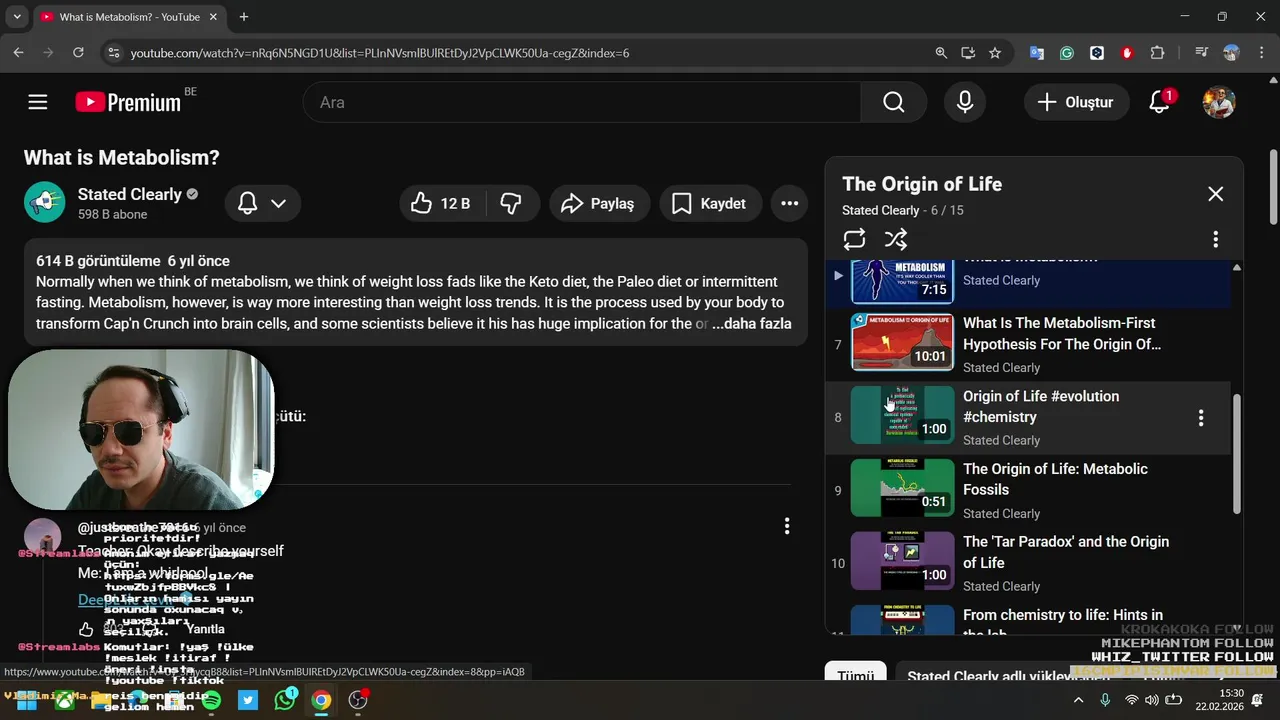This screenshot has height=720, width=1280.
Task: Expand description with ...daha fazla
Action: coord(751,324)
